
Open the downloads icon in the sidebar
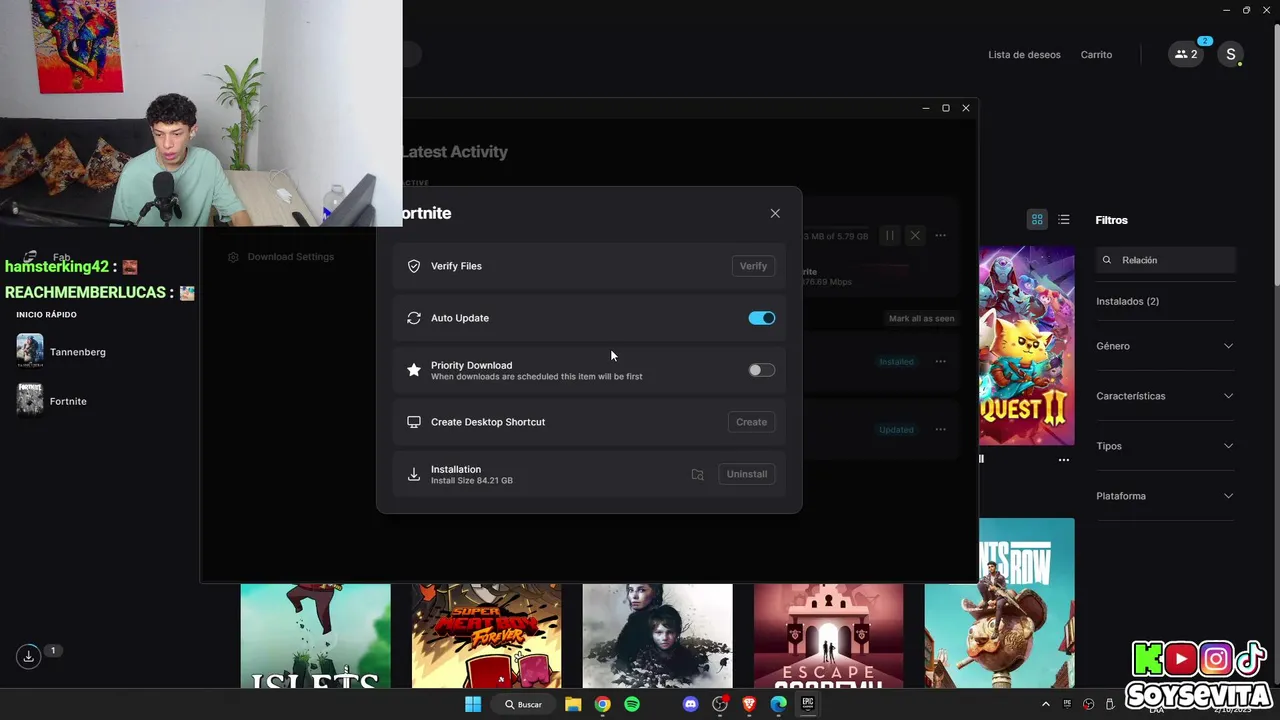[x=28, y=656]
